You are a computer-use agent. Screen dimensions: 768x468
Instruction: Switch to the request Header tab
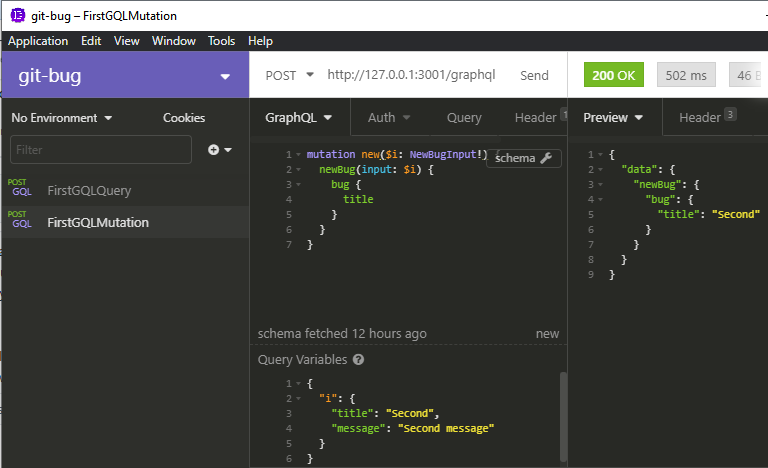click(x=535, y=118)
